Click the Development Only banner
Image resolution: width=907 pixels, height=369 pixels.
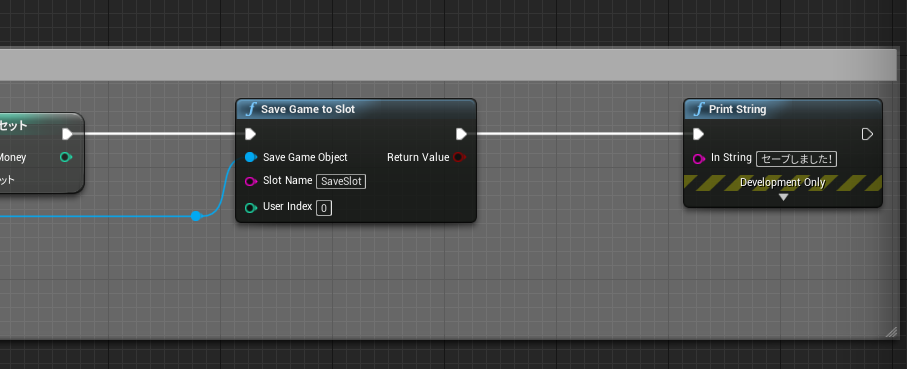(783, 183)
